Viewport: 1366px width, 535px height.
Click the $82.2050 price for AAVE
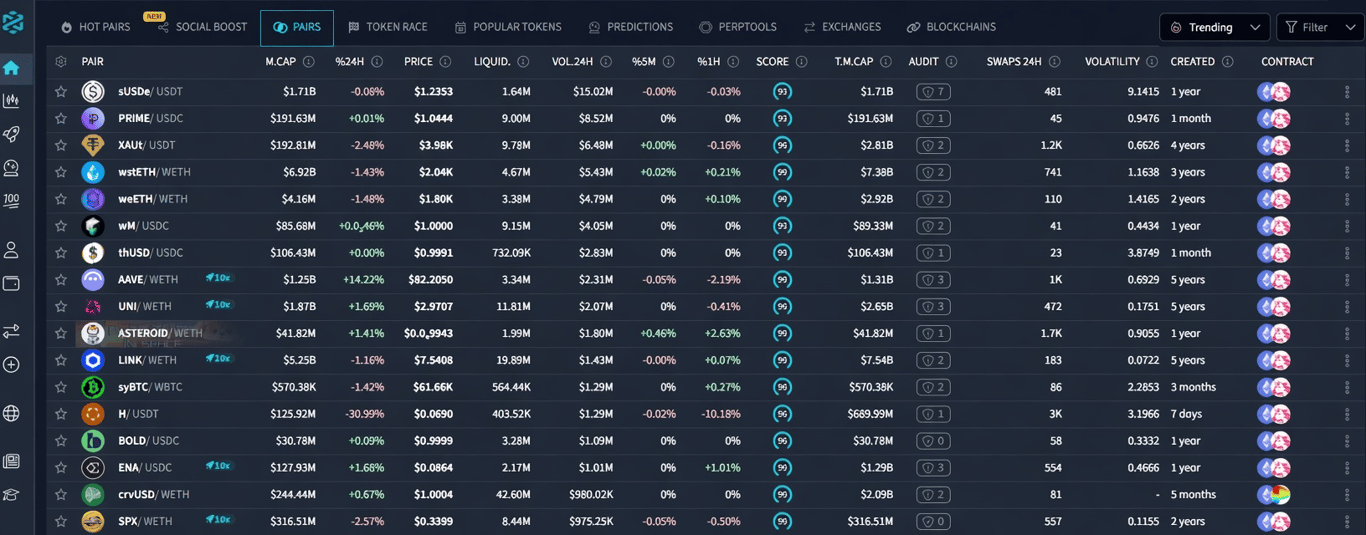(x=430, y=280)
